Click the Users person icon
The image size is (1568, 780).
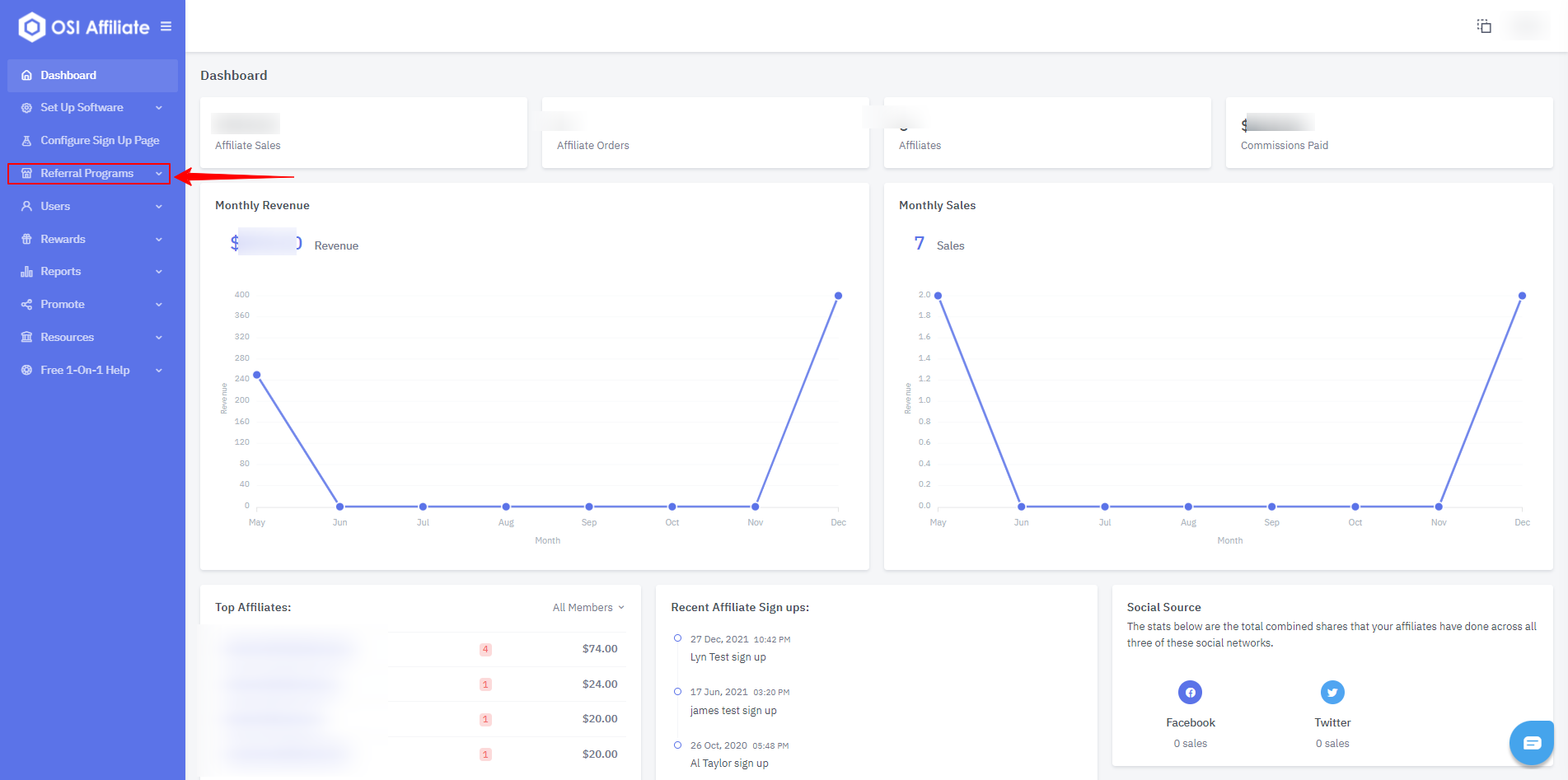[26, 207]
